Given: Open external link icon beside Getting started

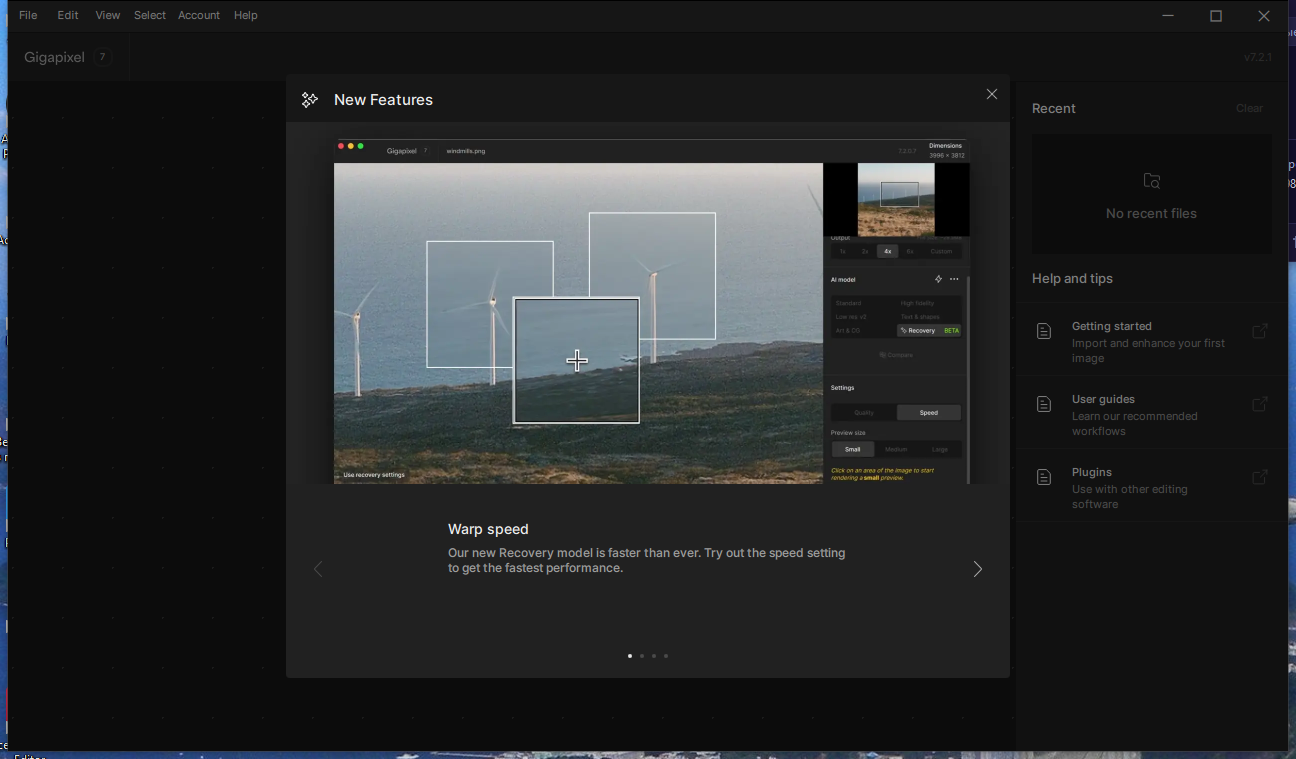Looking at the screenshot, I should pyautogui.click(x=1260, y=331).
